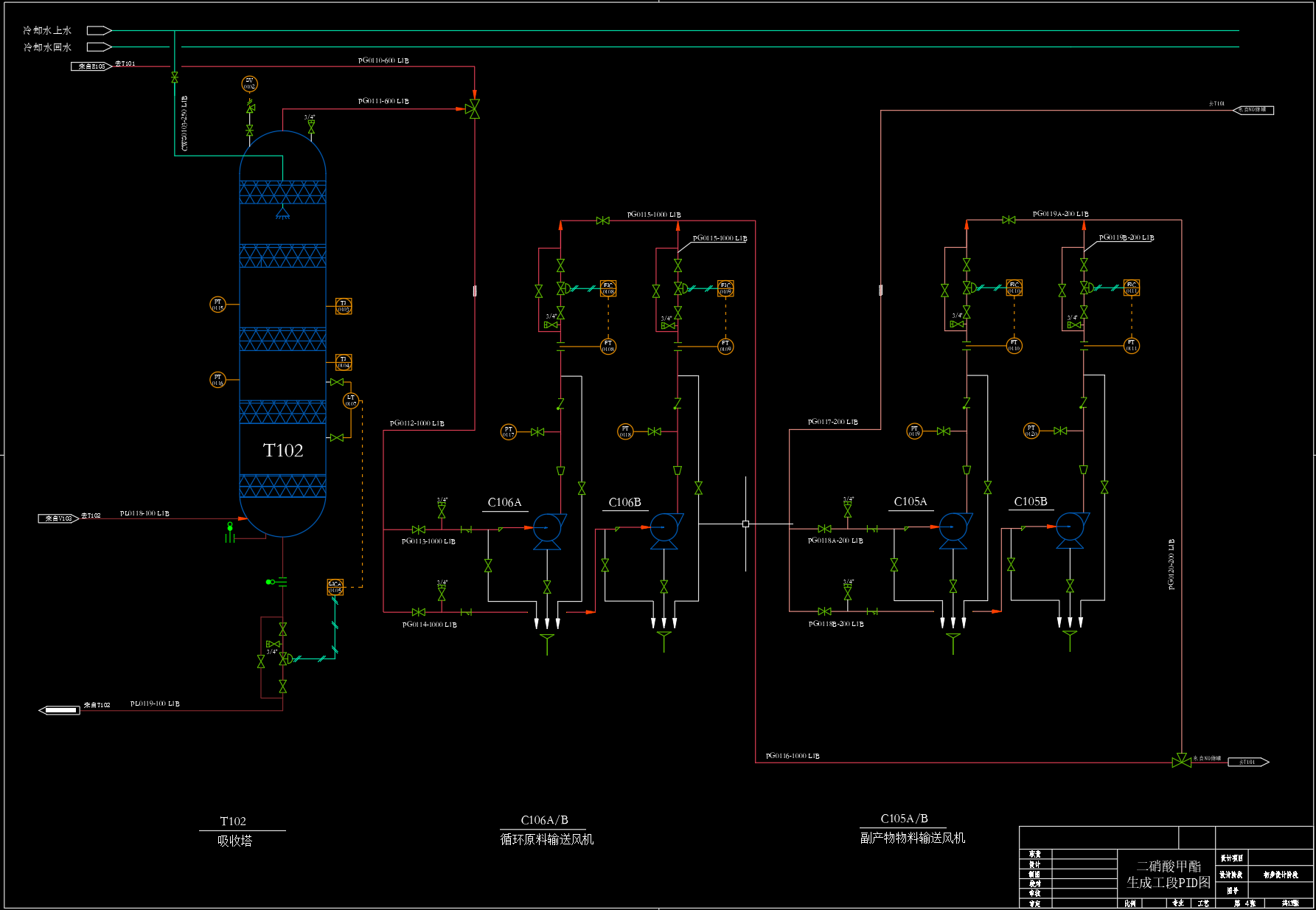Image resolution: width=1316 pixels, height=910 pixels.
Task: Click the 冷却水上水 inlet arrow
Action: point(99,30)
